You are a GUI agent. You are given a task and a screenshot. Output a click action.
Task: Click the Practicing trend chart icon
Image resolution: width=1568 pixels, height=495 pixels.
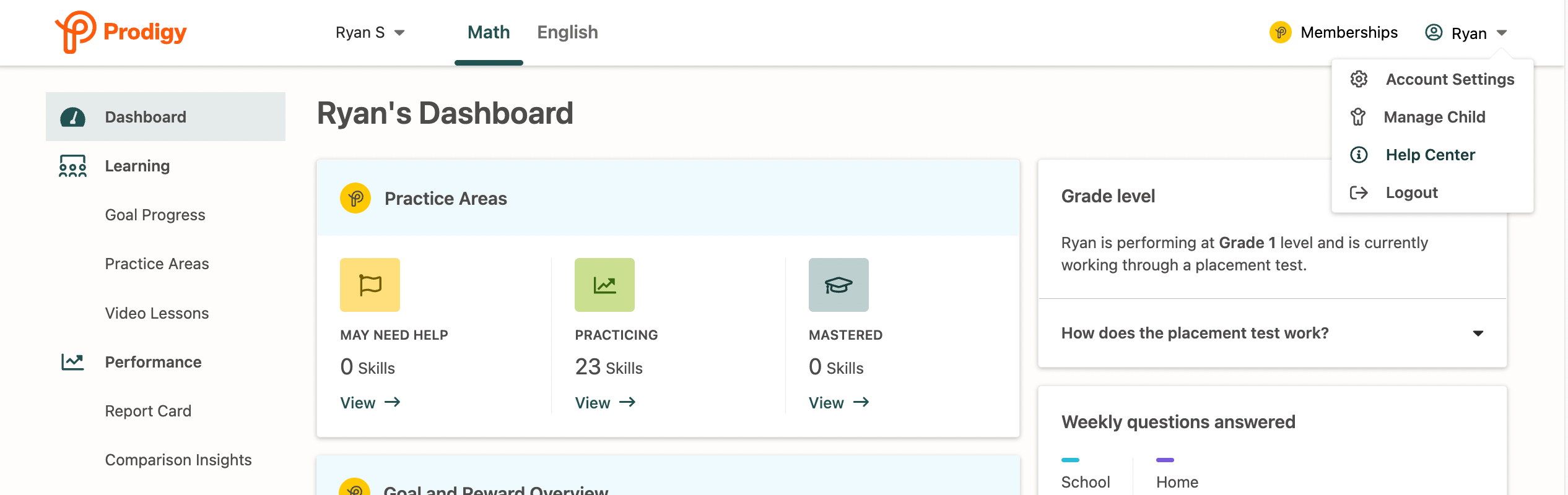coord(604,285)
